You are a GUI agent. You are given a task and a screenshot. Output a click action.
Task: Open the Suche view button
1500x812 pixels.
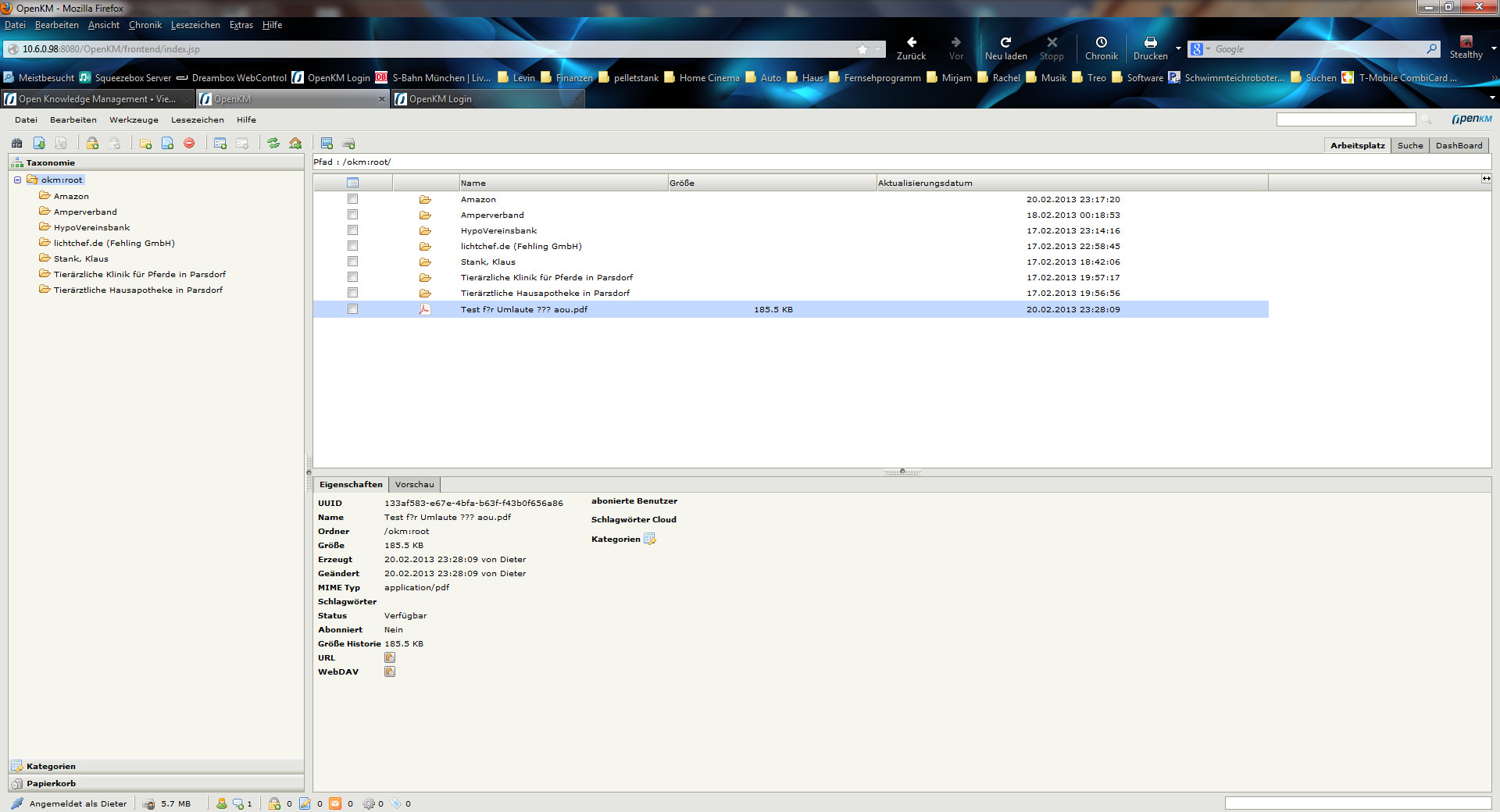[1409, 146]
